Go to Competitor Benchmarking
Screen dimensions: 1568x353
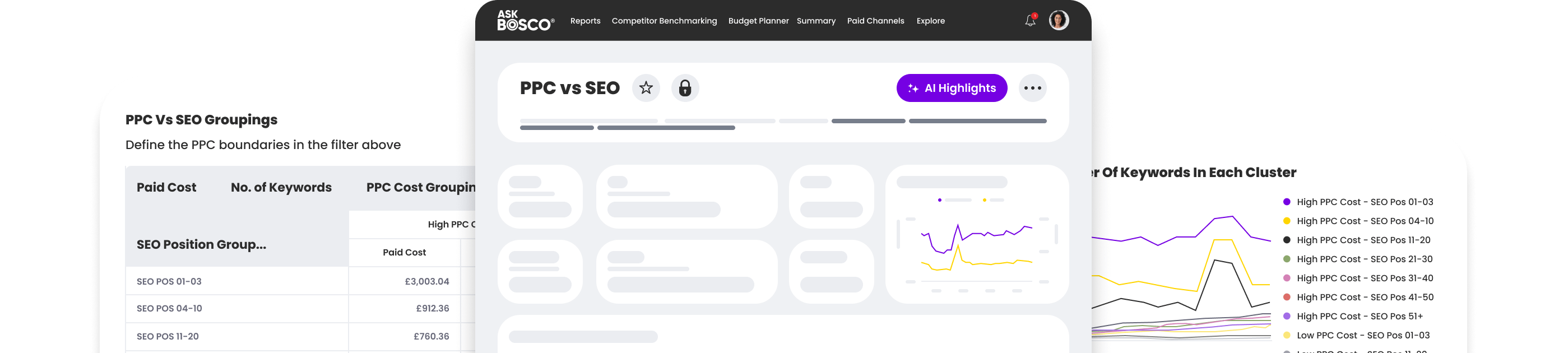pyautogui.click(x=664, y=21)
